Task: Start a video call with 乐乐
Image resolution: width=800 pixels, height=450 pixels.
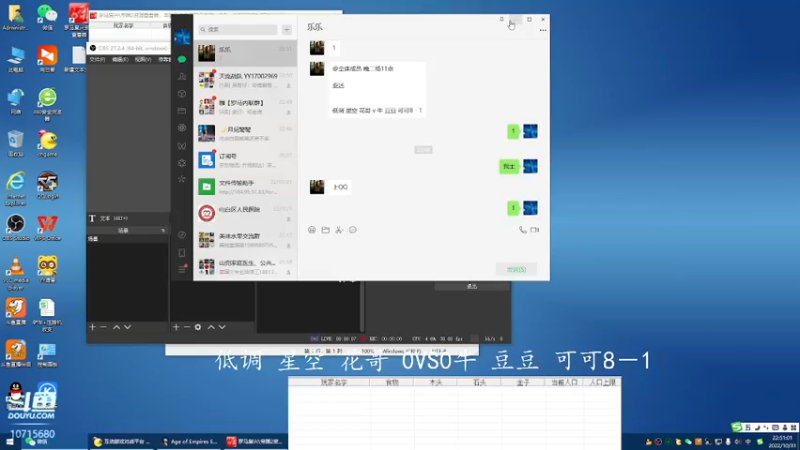Action: pyautogui.click(x=535, y=230)
